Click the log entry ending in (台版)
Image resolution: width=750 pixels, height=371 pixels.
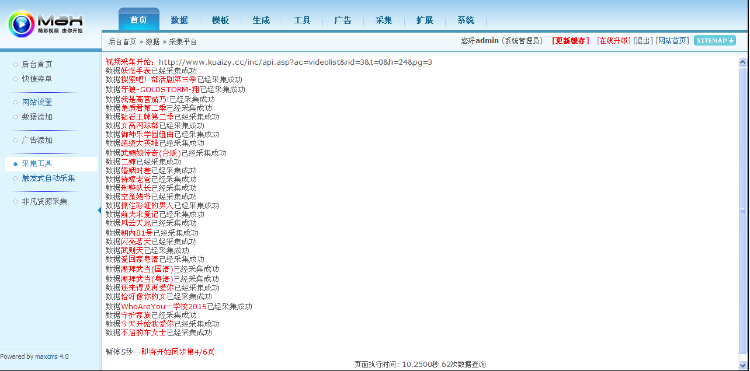166,153
